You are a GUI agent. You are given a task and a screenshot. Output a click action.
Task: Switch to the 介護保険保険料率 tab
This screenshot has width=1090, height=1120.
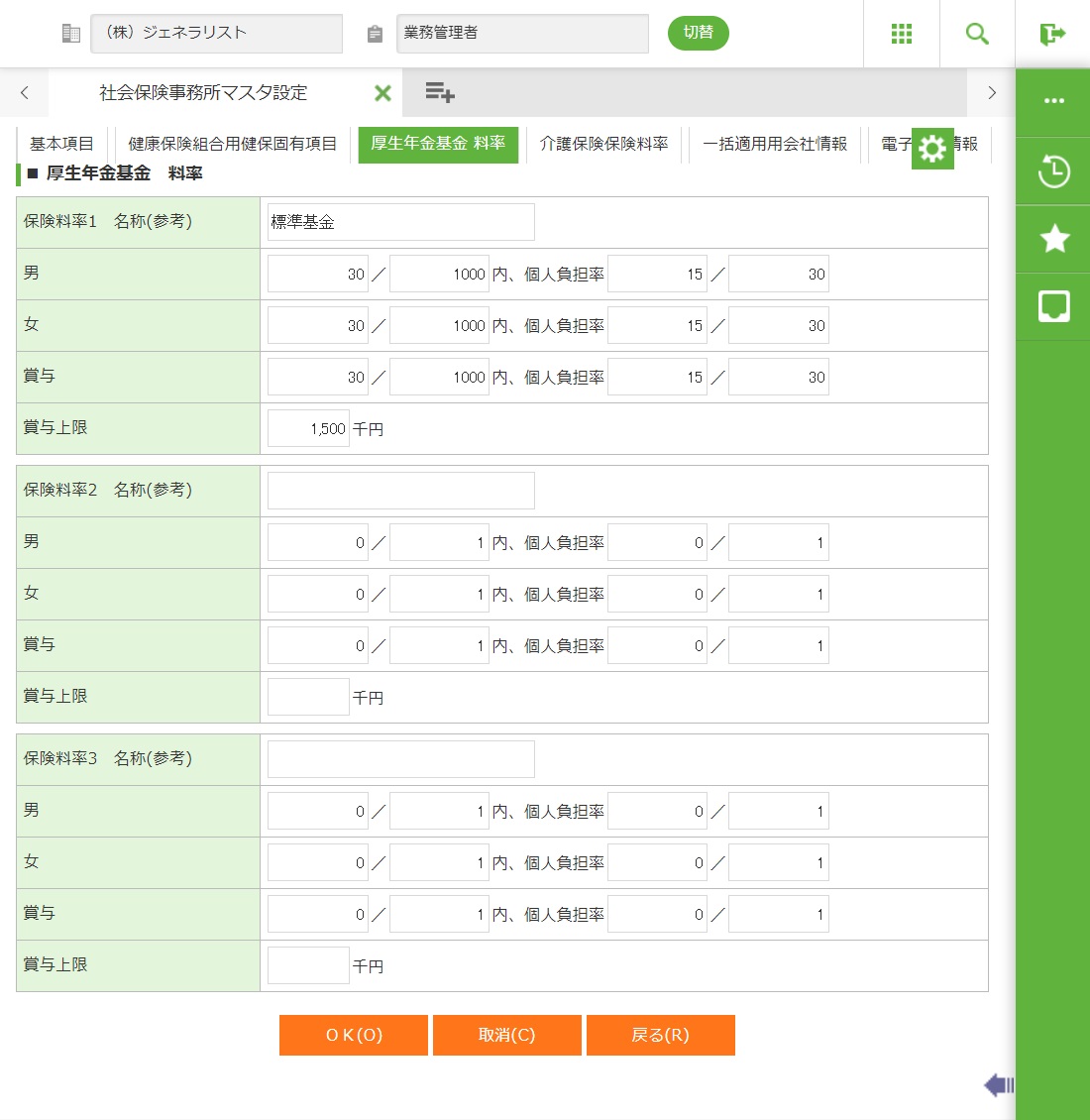[603, 144]
